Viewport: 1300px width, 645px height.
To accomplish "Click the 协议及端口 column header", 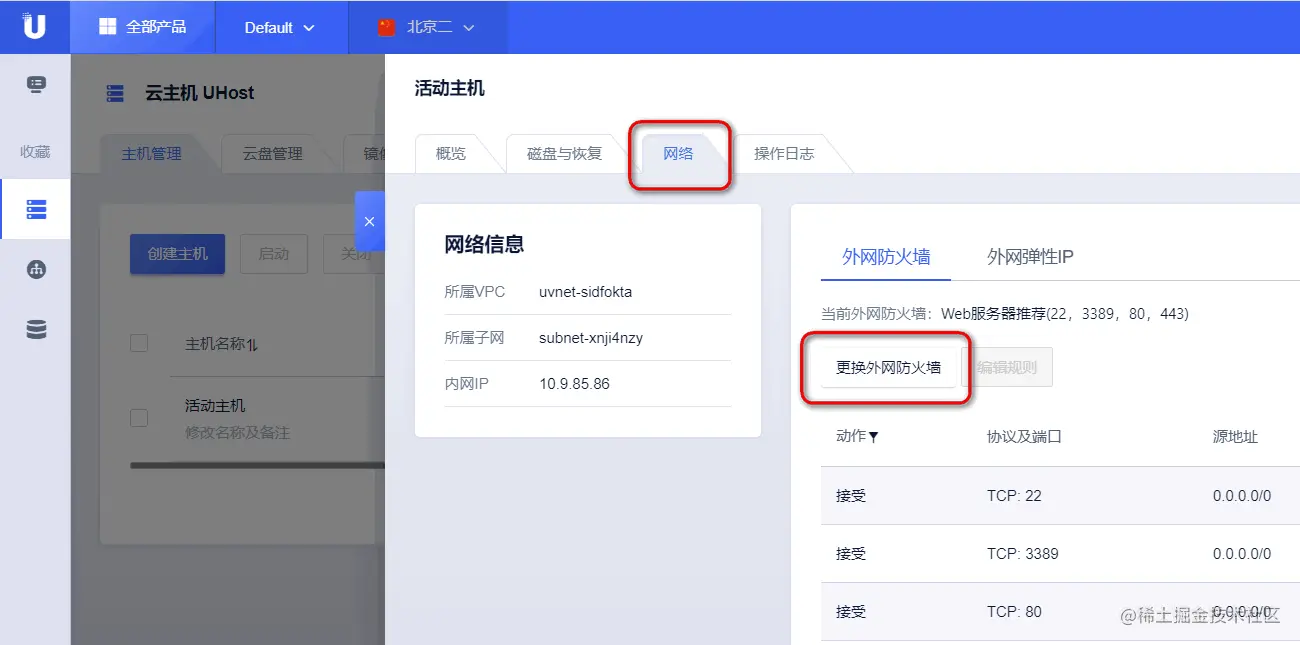I will pyautogui.click(x=1023, y=437).
